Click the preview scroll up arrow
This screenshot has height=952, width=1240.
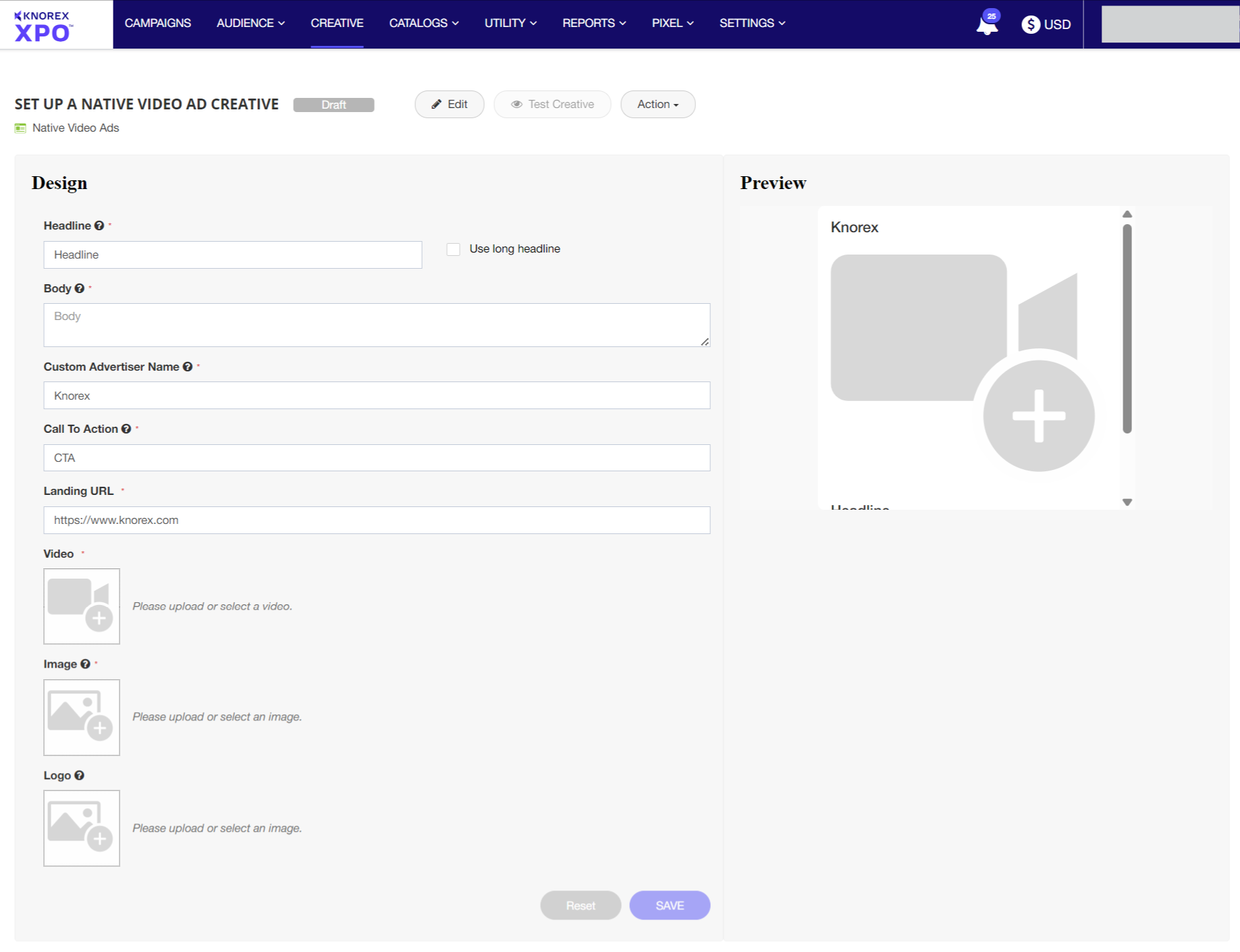point(1127,214)
